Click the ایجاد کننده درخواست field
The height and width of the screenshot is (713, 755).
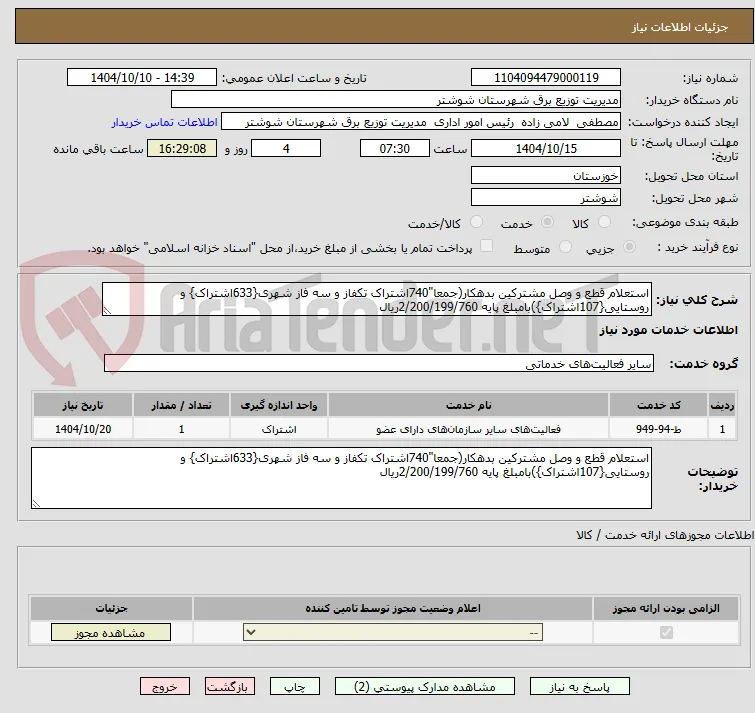click(421, 122)
